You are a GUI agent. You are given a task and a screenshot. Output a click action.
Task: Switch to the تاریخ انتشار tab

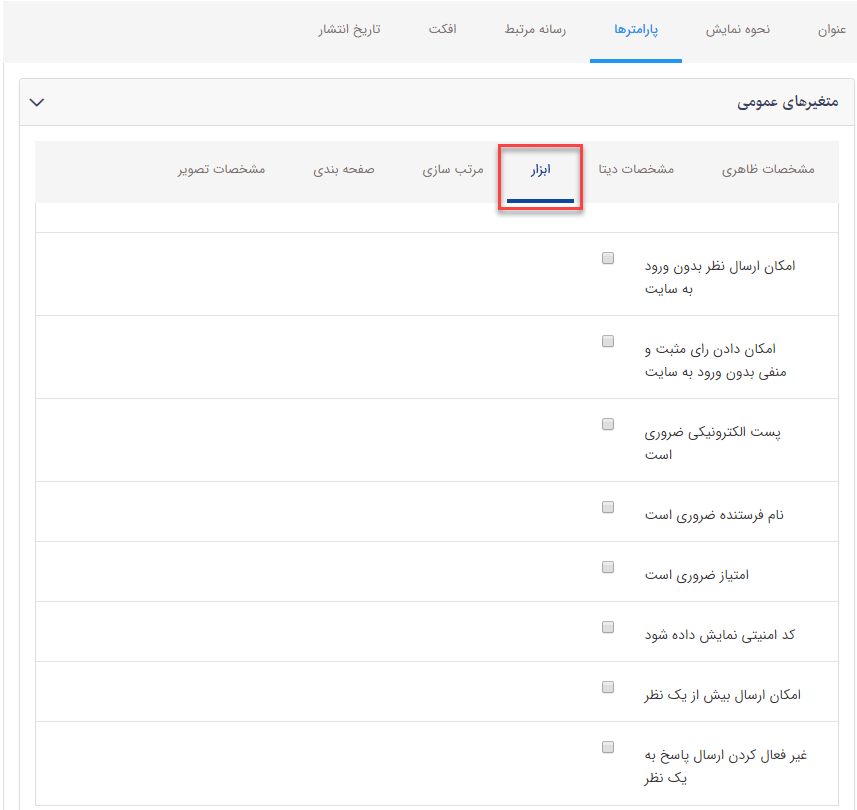click(x=349, y=30)
